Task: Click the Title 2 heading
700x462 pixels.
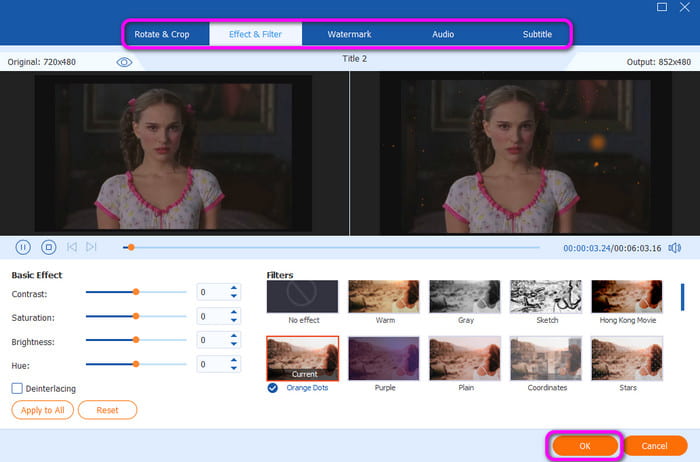Action: click(x=354, y=58)
